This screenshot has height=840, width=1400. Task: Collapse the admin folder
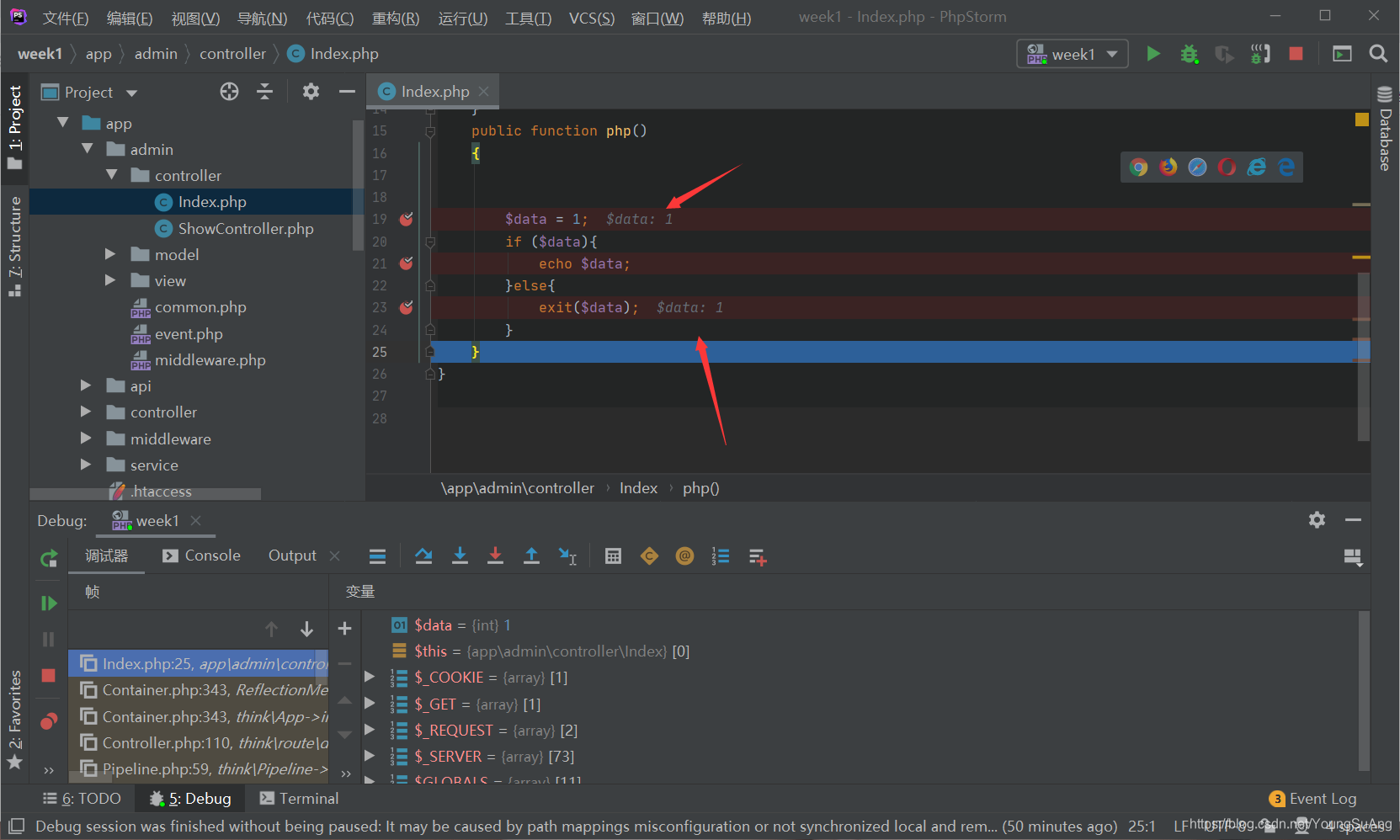86,149
